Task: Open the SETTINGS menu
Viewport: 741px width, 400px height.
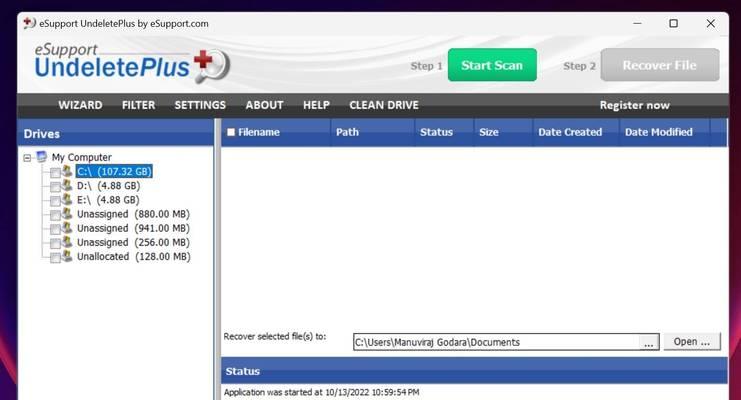Action: 200,105
